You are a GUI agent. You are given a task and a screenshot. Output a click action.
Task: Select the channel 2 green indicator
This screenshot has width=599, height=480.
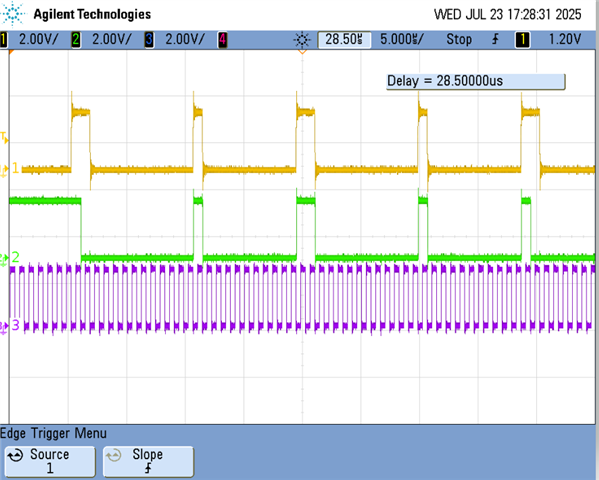76,40
